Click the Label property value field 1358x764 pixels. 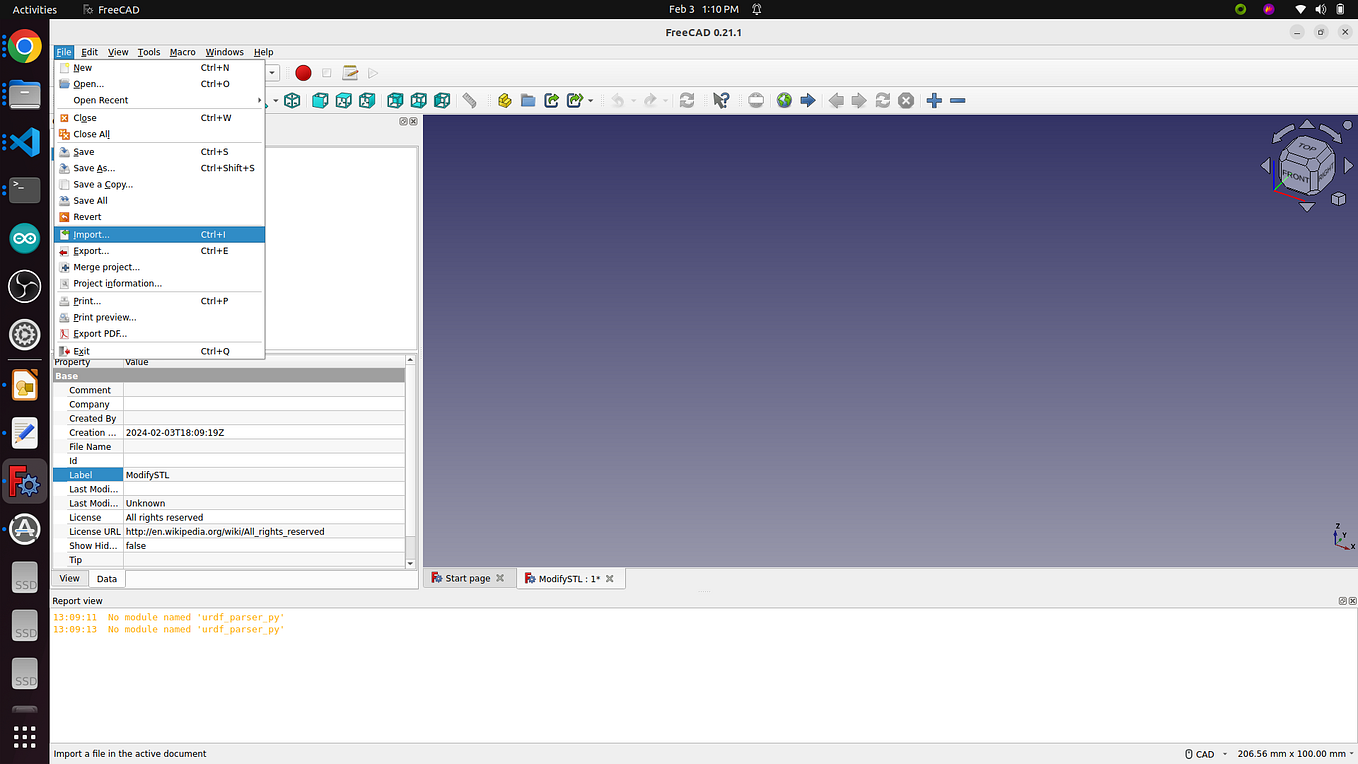click(x=264, y=475)
